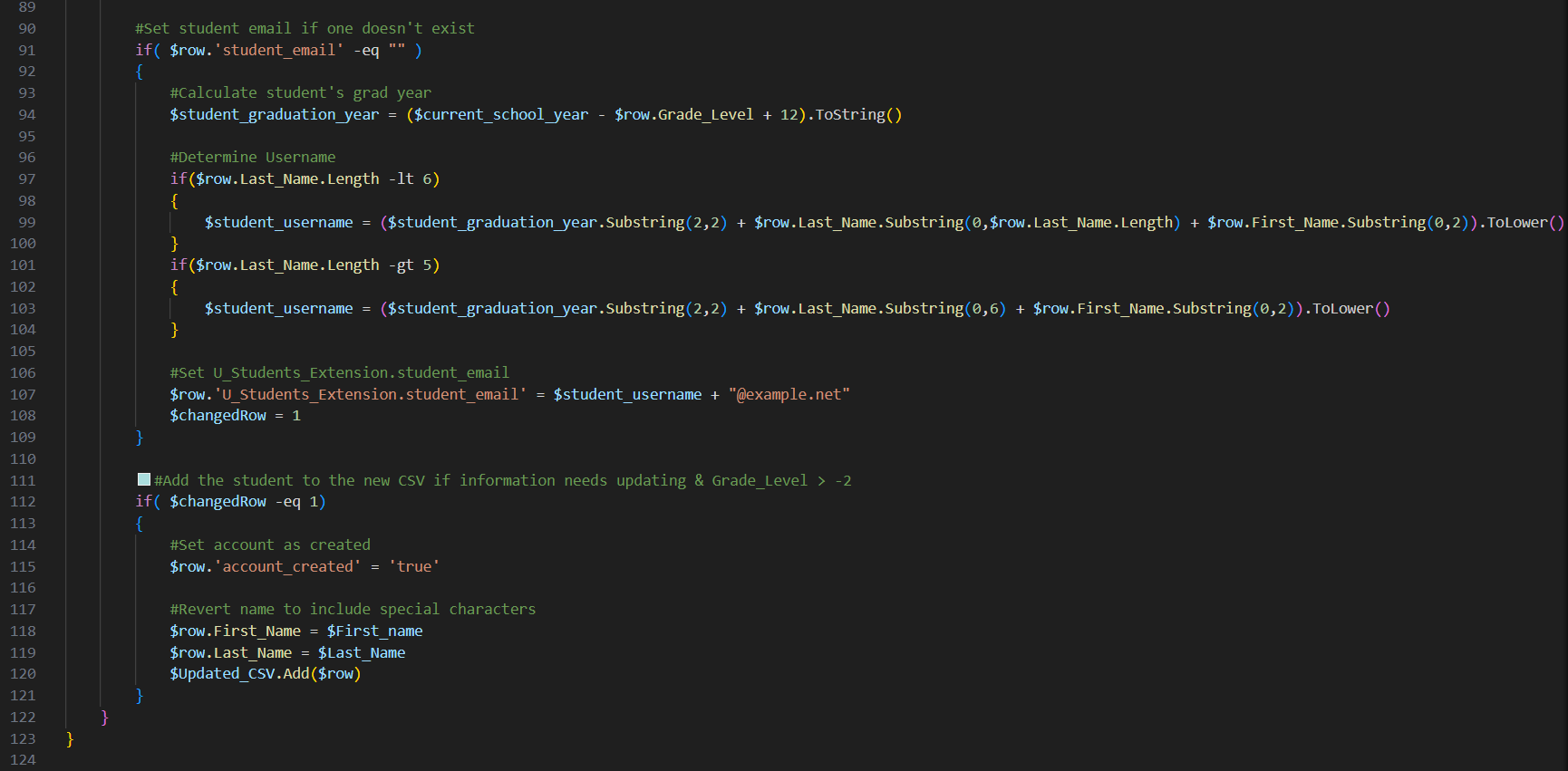Click line number 107 in the gutter

click(24, 395)
